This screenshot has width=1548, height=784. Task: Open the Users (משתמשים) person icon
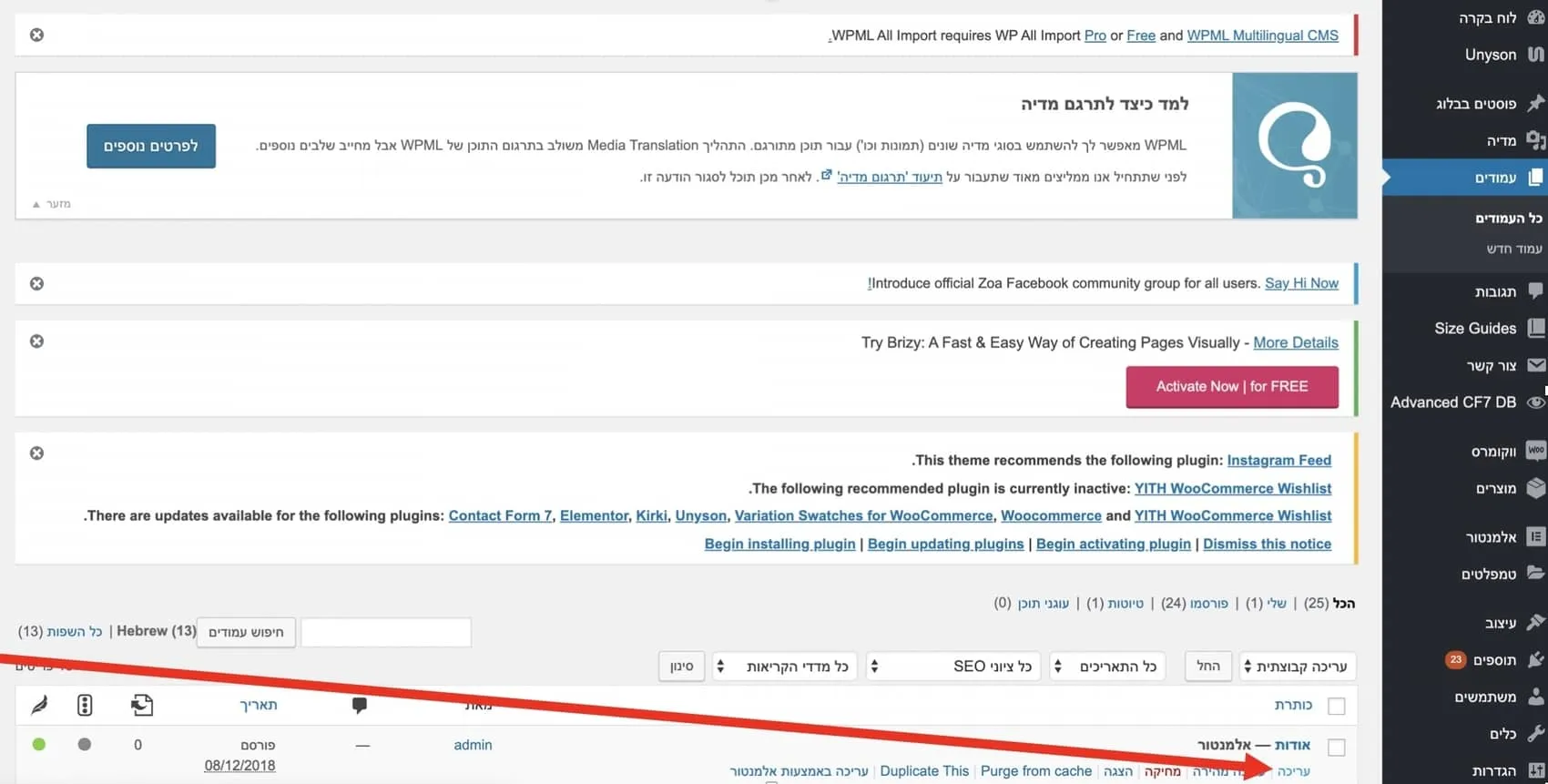pos(1535,697)
